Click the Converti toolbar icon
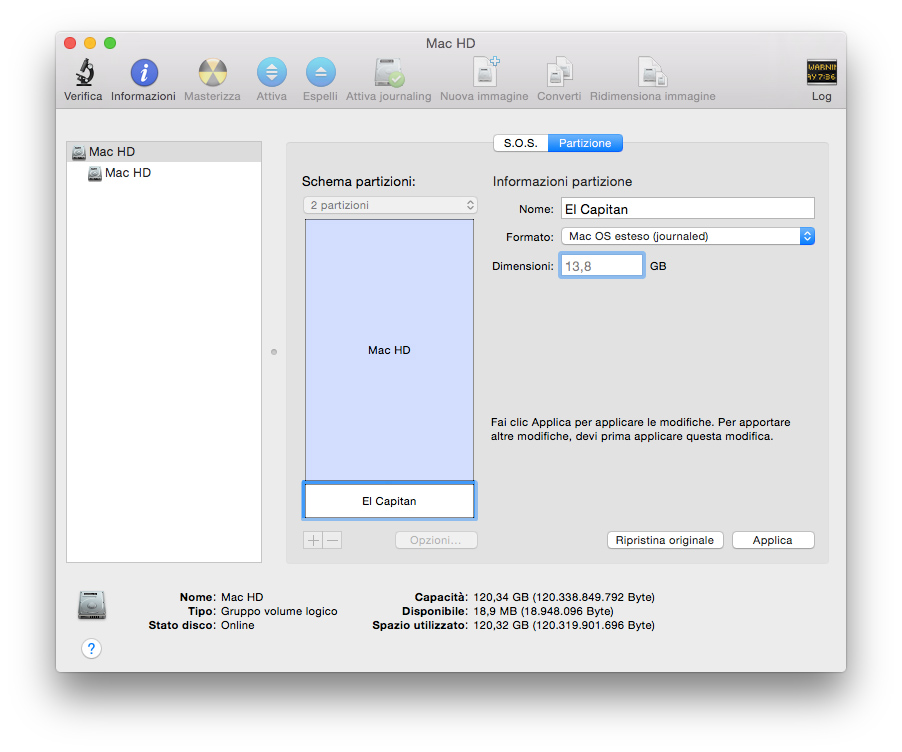902x752 pixels. (x=559, y=73)
